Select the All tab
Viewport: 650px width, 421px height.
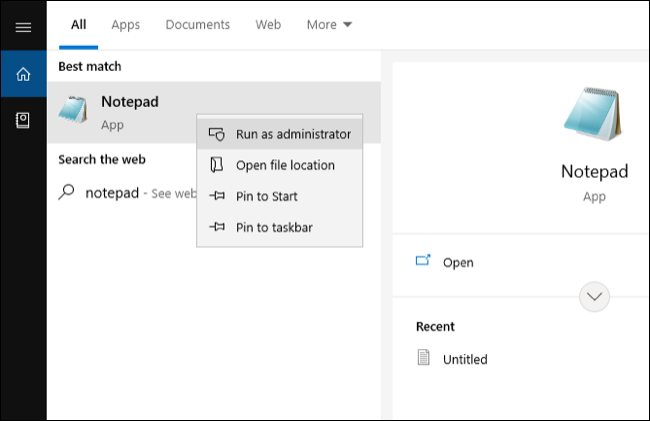pos(79,25)
